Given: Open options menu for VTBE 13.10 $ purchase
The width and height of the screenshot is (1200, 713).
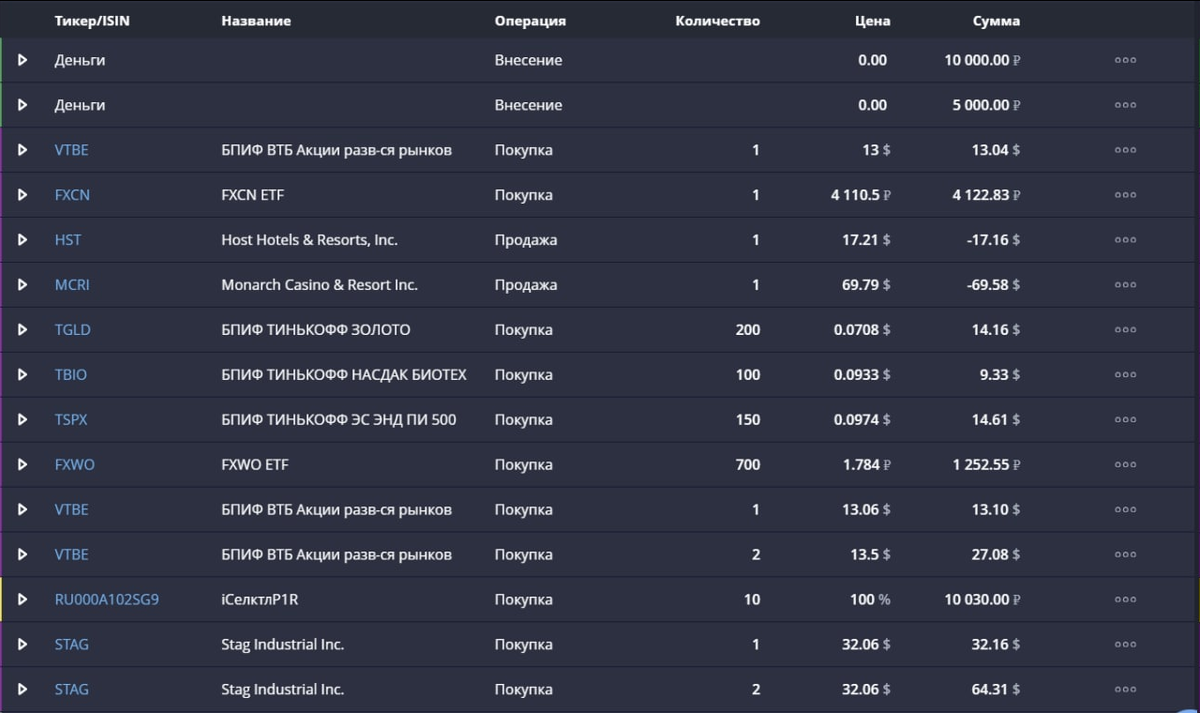Looking at the screenshot, I should (1125, 510).
